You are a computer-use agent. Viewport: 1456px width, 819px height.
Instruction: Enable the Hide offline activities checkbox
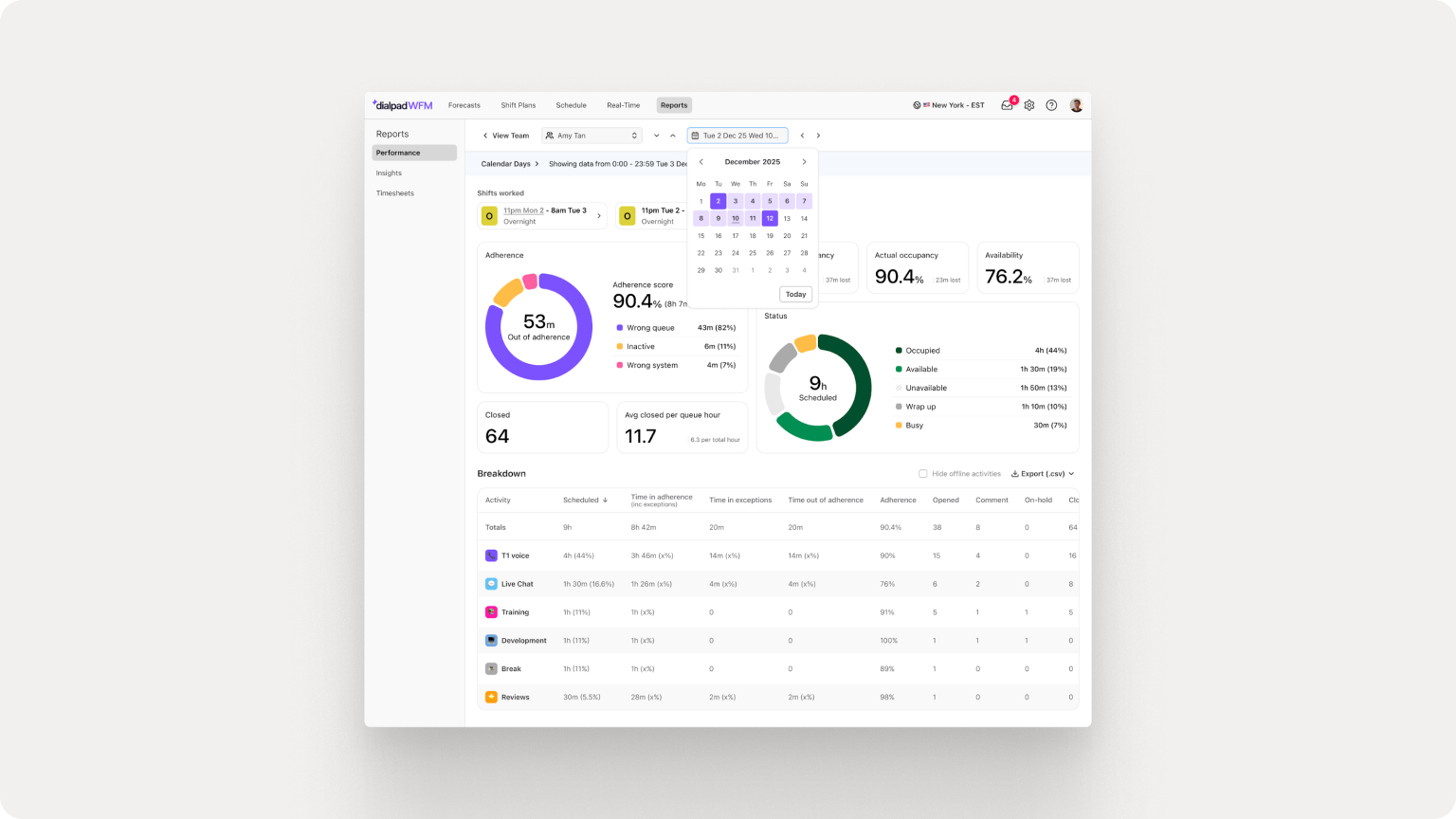922,473
